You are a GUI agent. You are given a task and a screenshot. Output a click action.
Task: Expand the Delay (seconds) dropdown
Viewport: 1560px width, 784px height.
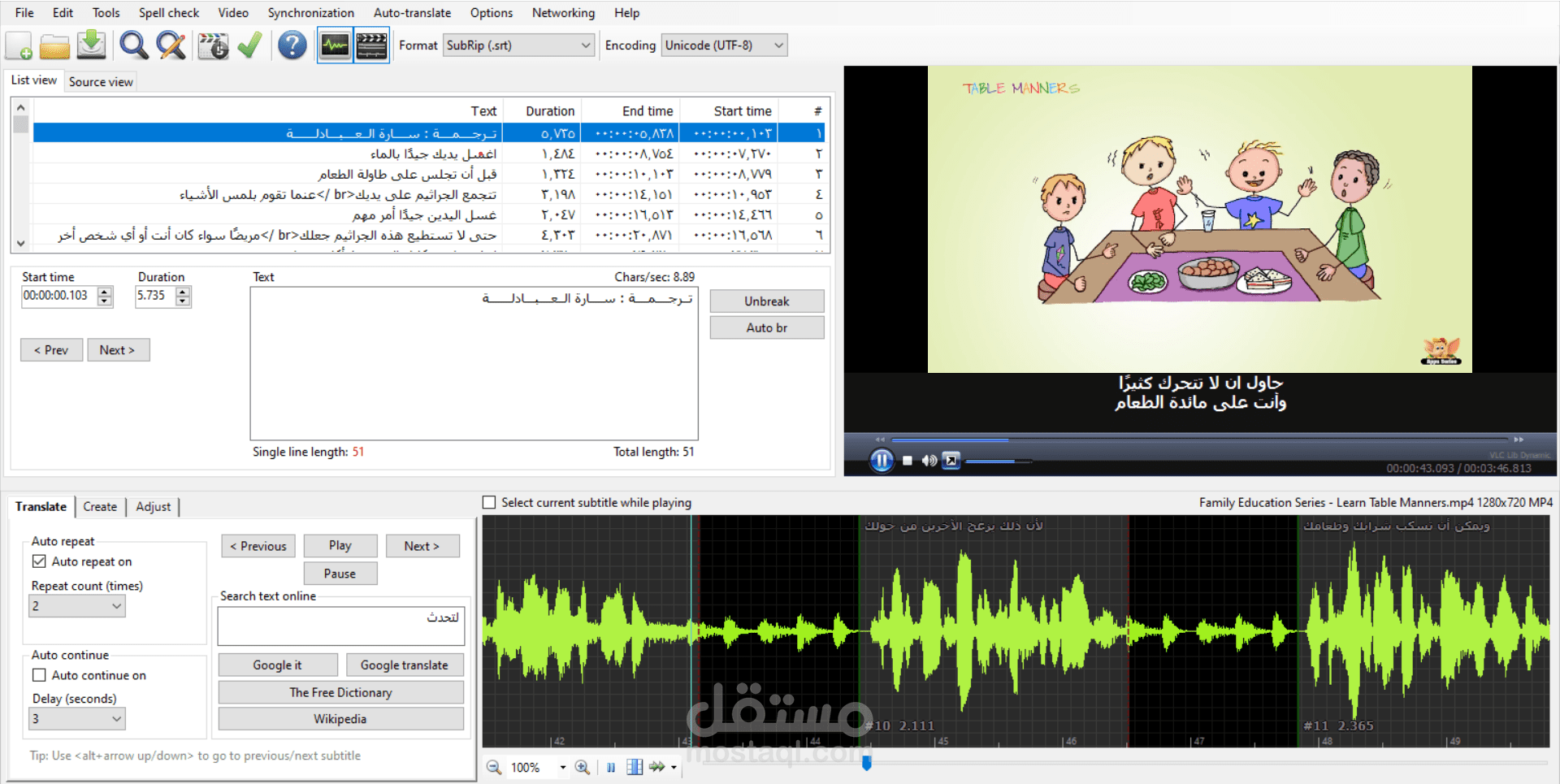coord(77,719)
